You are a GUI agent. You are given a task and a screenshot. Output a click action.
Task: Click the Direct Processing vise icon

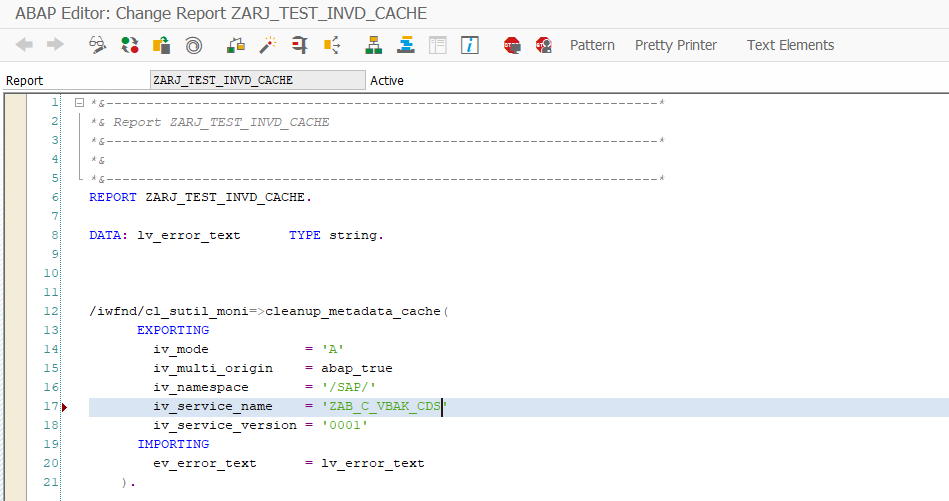click(x=300, y=45)
